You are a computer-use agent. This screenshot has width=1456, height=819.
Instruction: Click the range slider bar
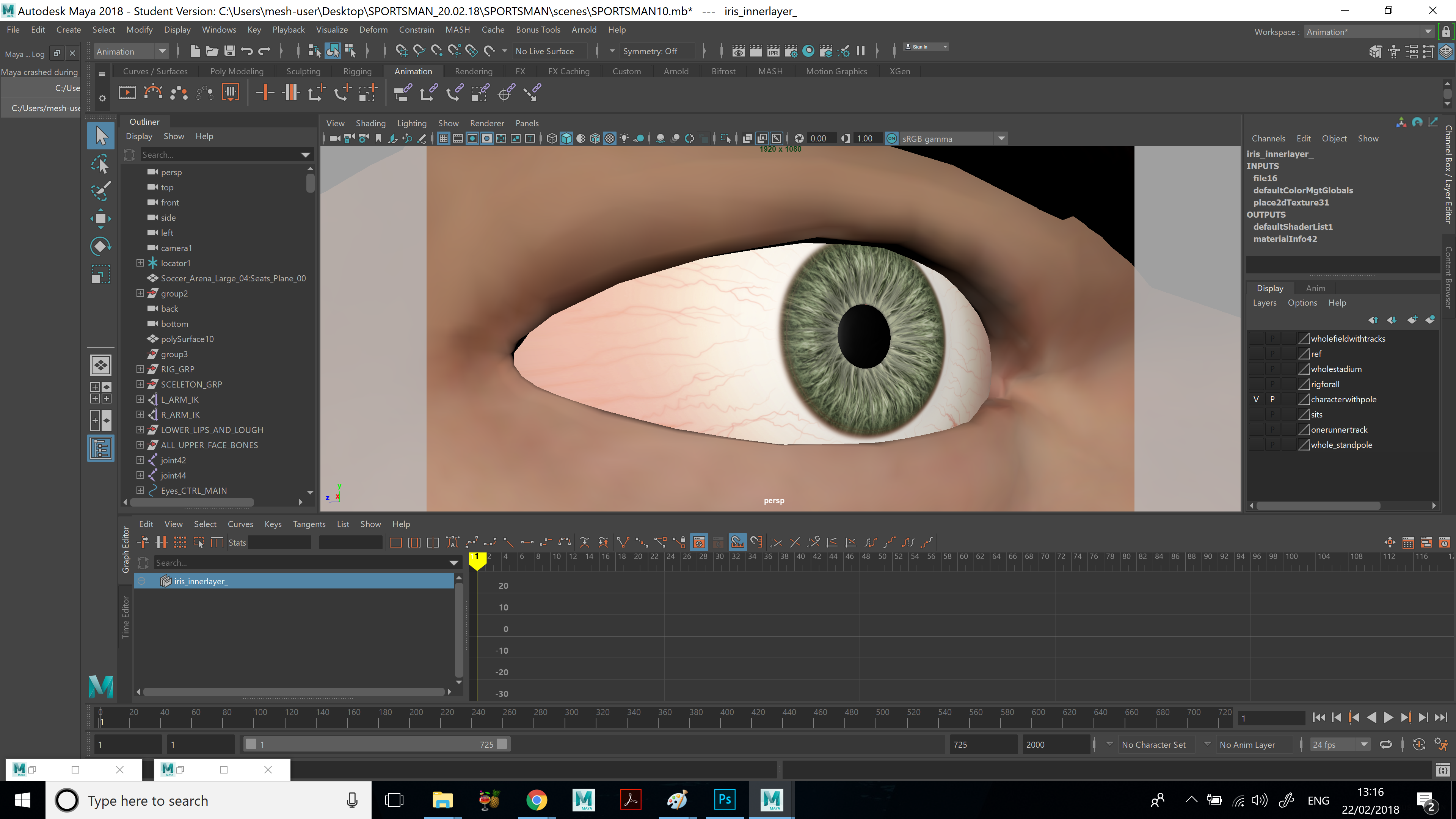click(377, 744)
